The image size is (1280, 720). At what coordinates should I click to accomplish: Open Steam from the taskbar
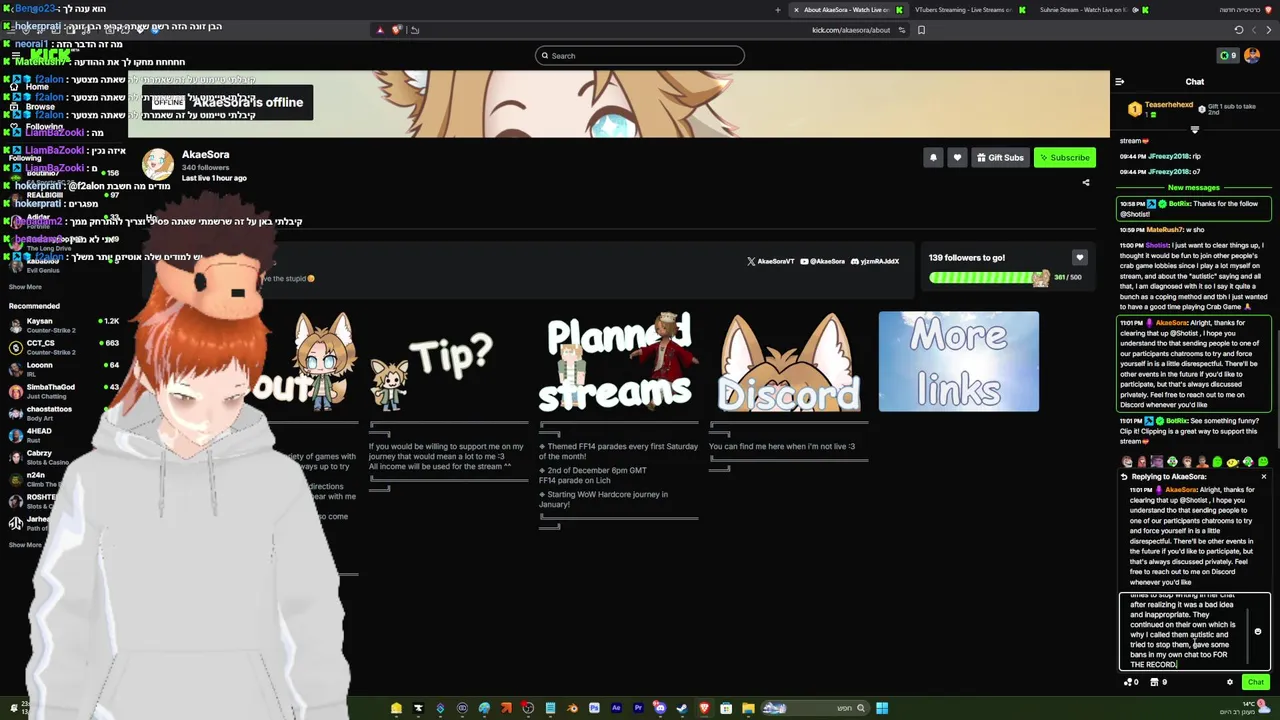[682, 708]
